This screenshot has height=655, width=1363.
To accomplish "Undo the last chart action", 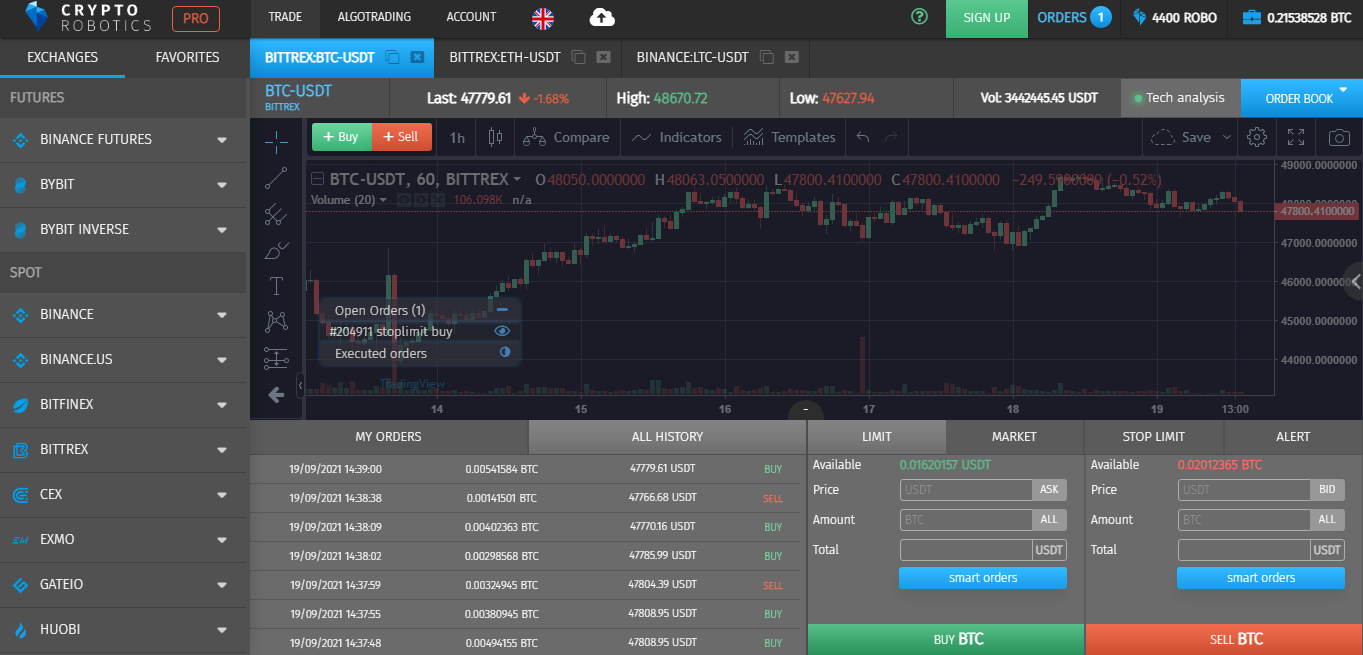I will [x=863, y=137].
